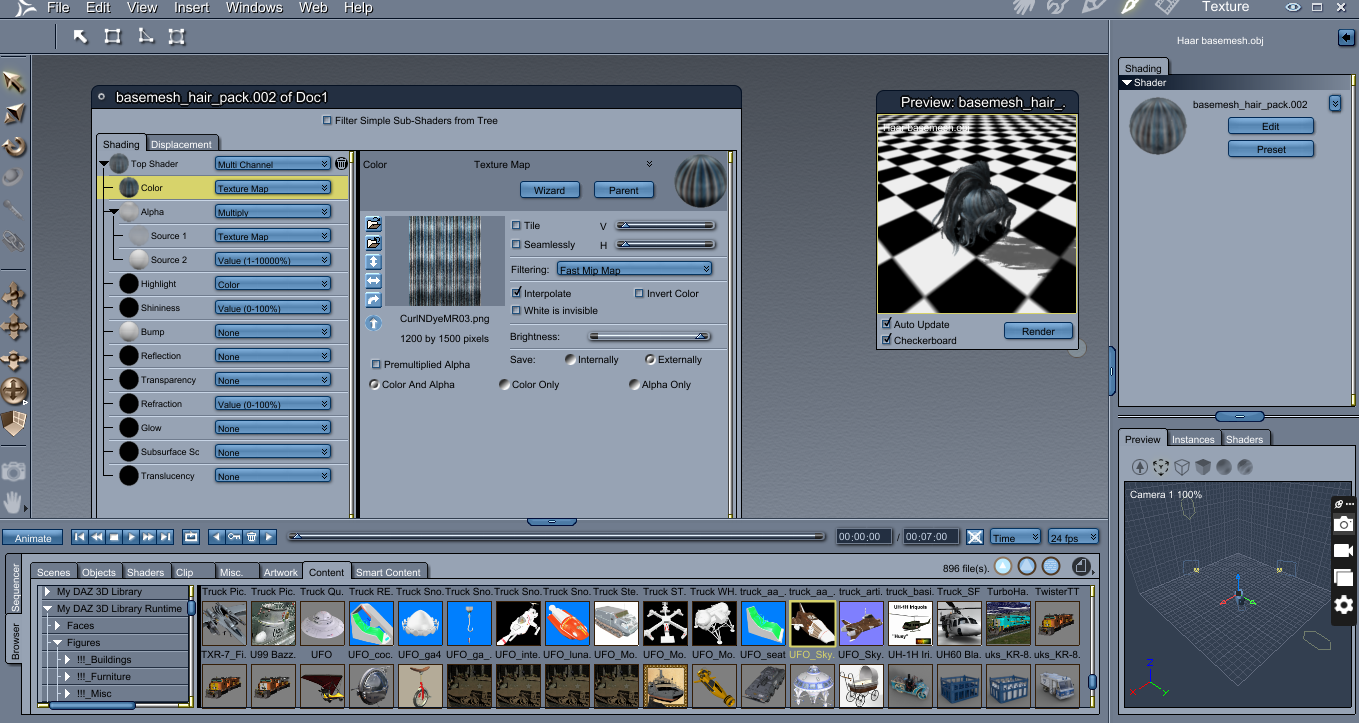Open the Top Shader Multi Channel dropdown
The height and width of the screenshot is (723, 1359).
pos(272,164)
